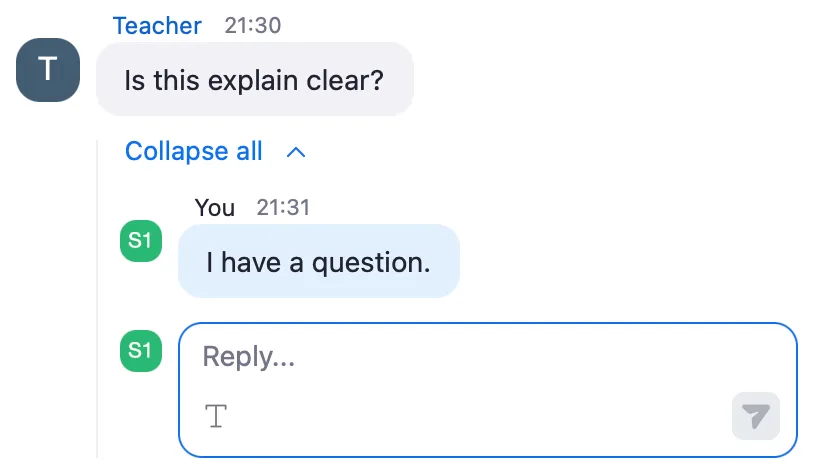830x474 pixels.
Task: Click the word "explain" in Teacher's message
Action: [254, 80]
